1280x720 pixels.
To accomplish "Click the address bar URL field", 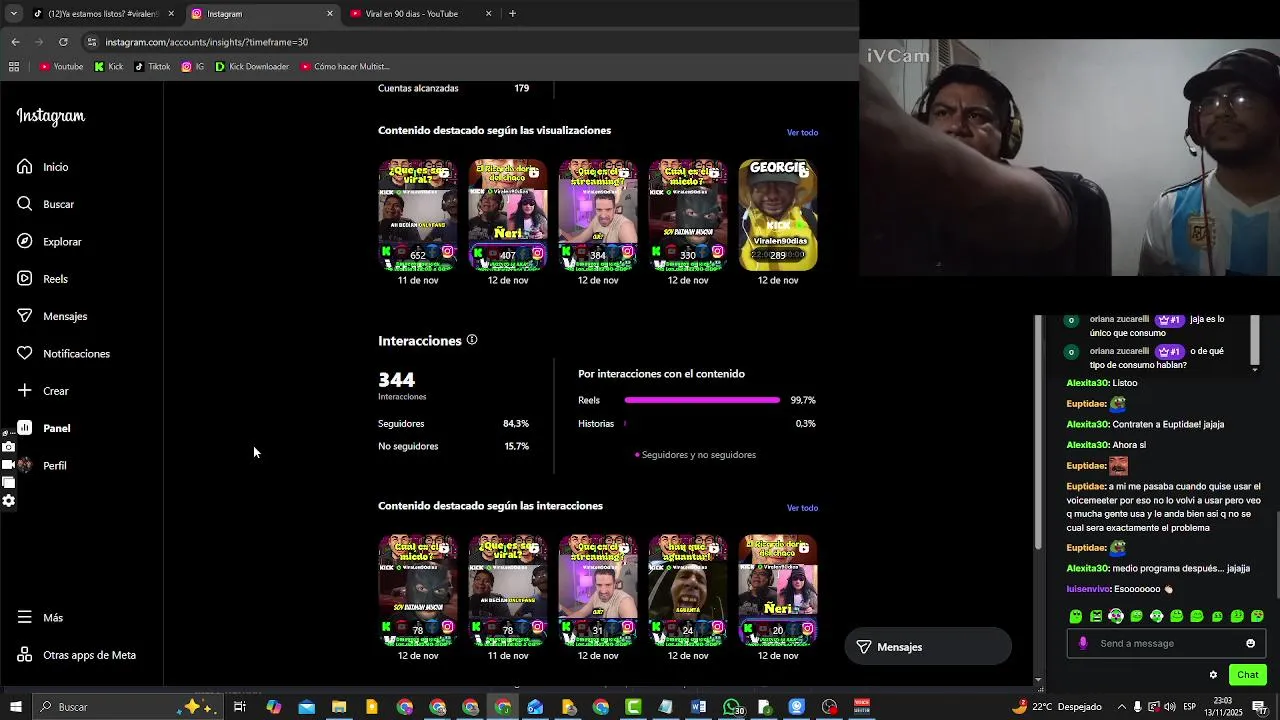I will coord(466,42).
